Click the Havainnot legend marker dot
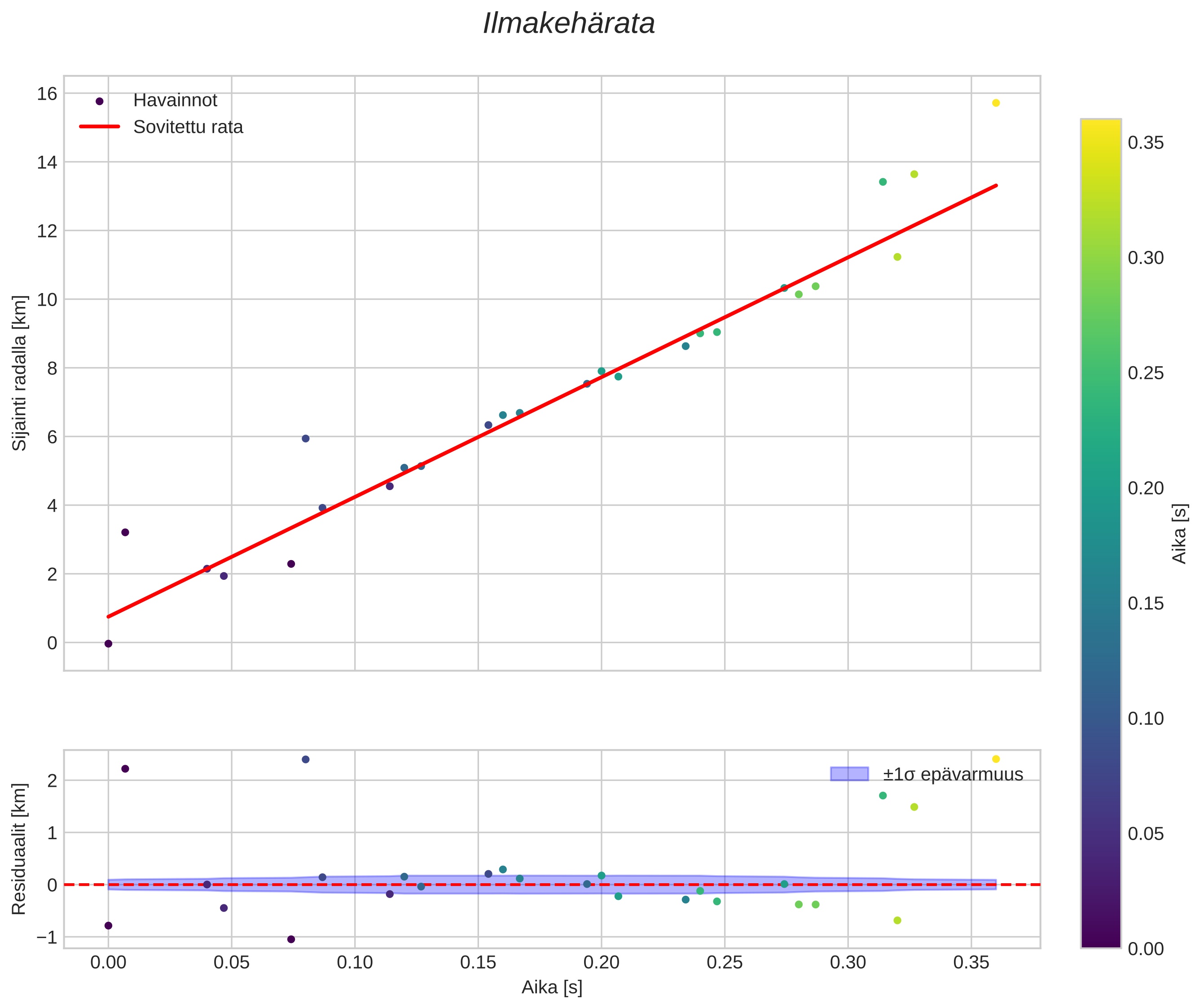The image size is (1200, 1008). (x=100, y=101)
